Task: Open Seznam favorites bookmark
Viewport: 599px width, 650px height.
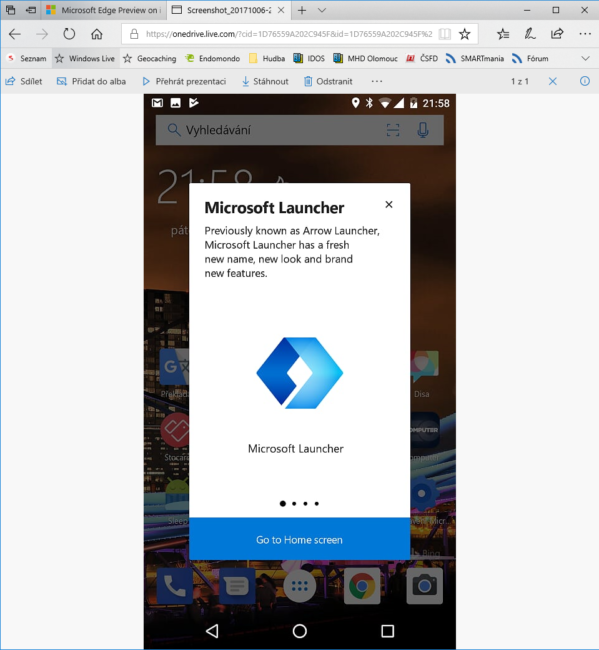Action: click(27, 58)
